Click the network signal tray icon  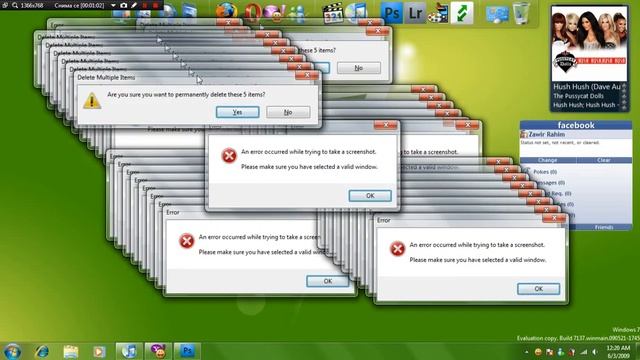click(x=584, y=352)
